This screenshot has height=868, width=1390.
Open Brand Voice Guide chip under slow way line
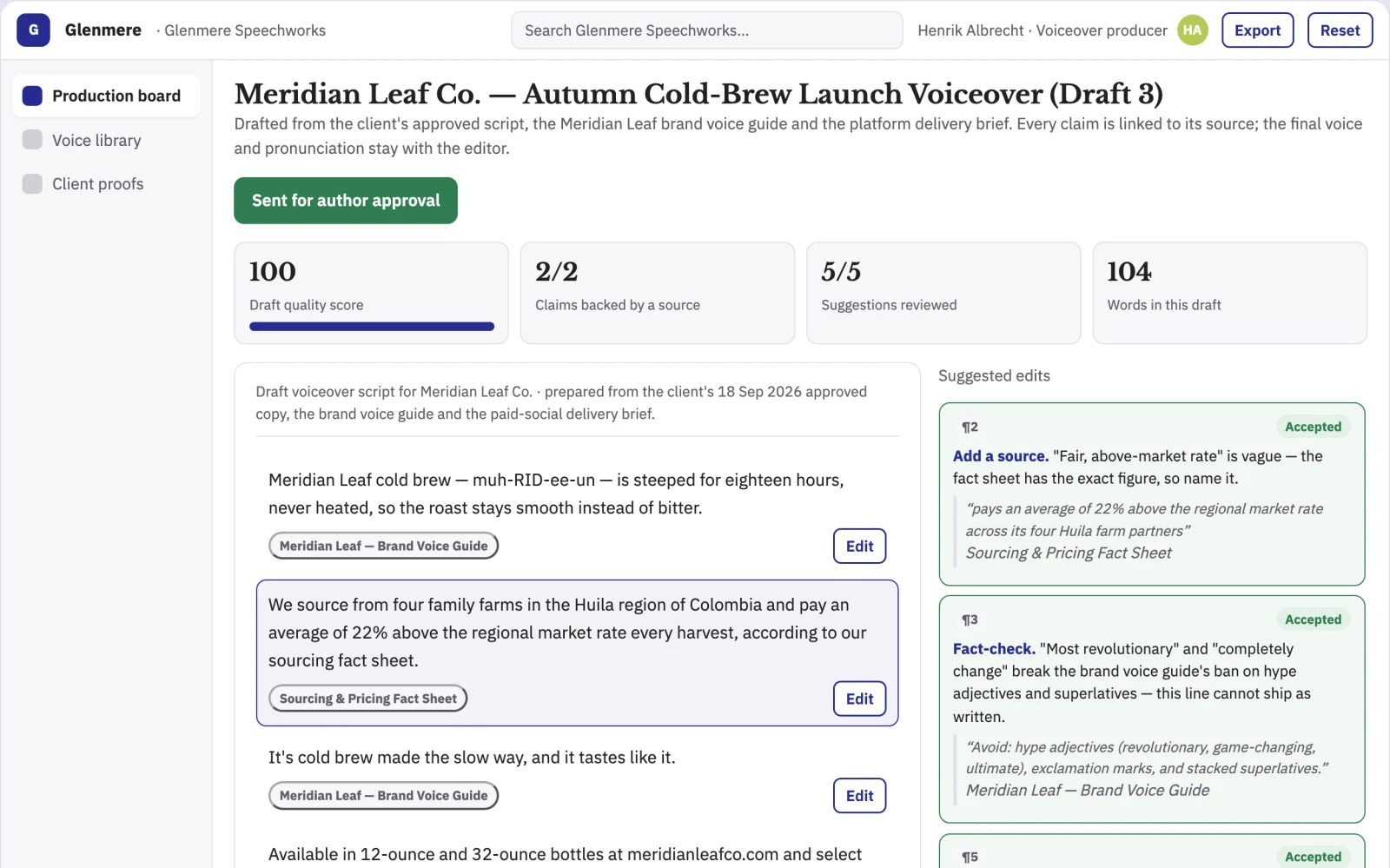tap(383, 795)
